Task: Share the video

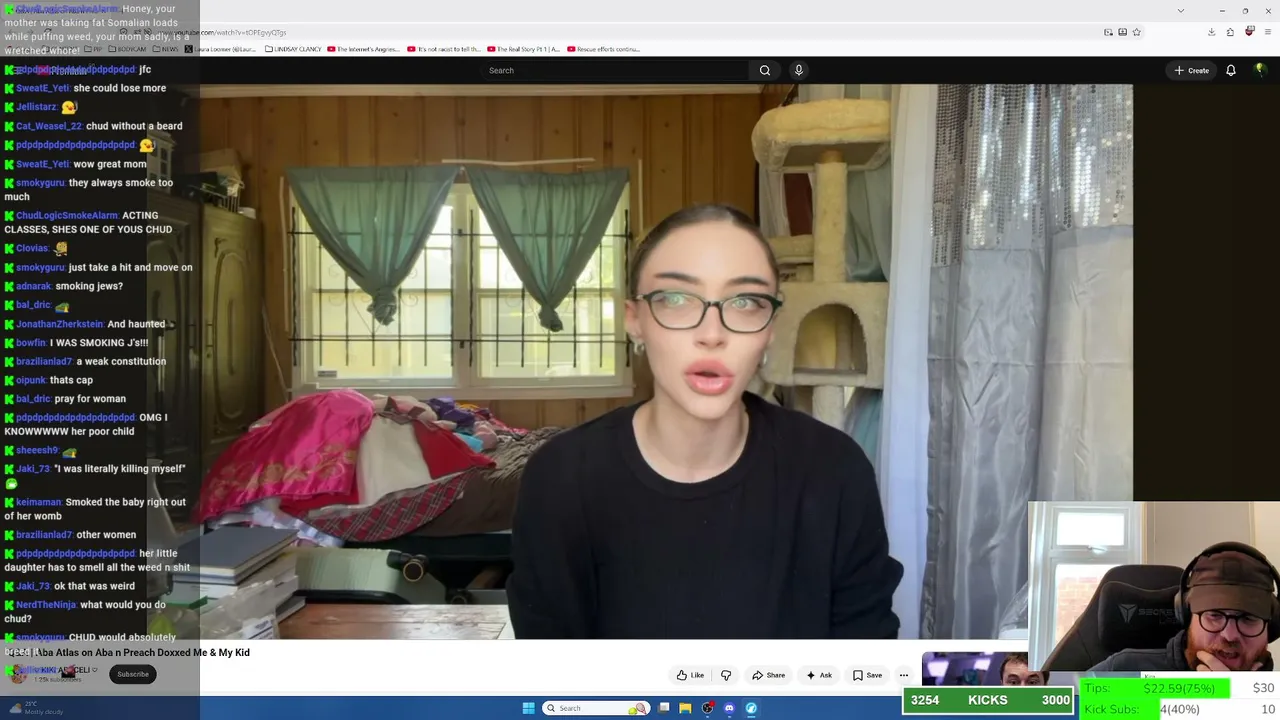Action: point(768,675)
